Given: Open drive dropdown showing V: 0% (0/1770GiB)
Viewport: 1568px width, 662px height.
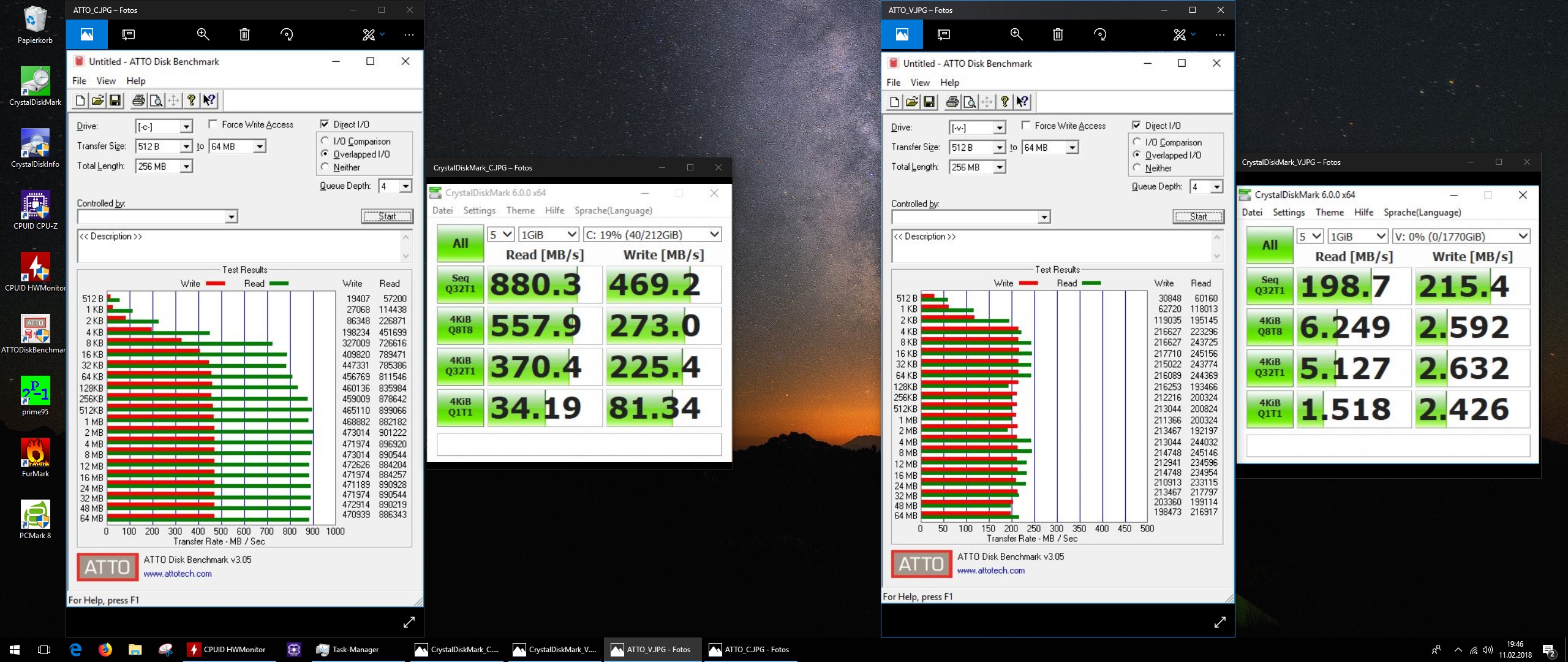Looking at the screenshot, I should tap(1461, 237).
